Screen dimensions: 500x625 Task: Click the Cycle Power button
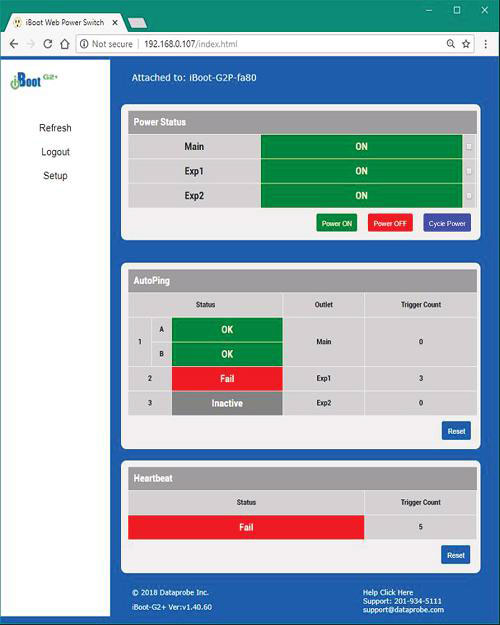[x=447, y=223]
